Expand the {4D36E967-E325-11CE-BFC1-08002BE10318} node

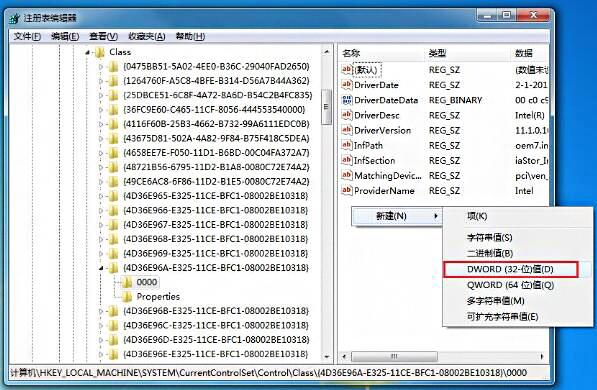click(x=101, y=225)
